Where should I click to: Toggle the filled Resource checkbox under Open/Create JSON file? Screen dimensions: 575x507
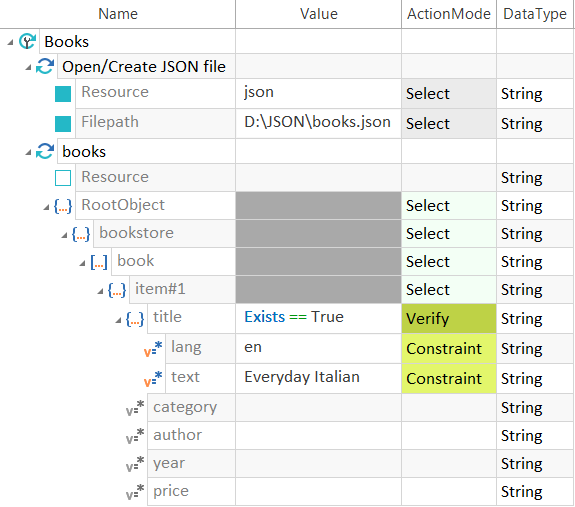coord(63,94)
